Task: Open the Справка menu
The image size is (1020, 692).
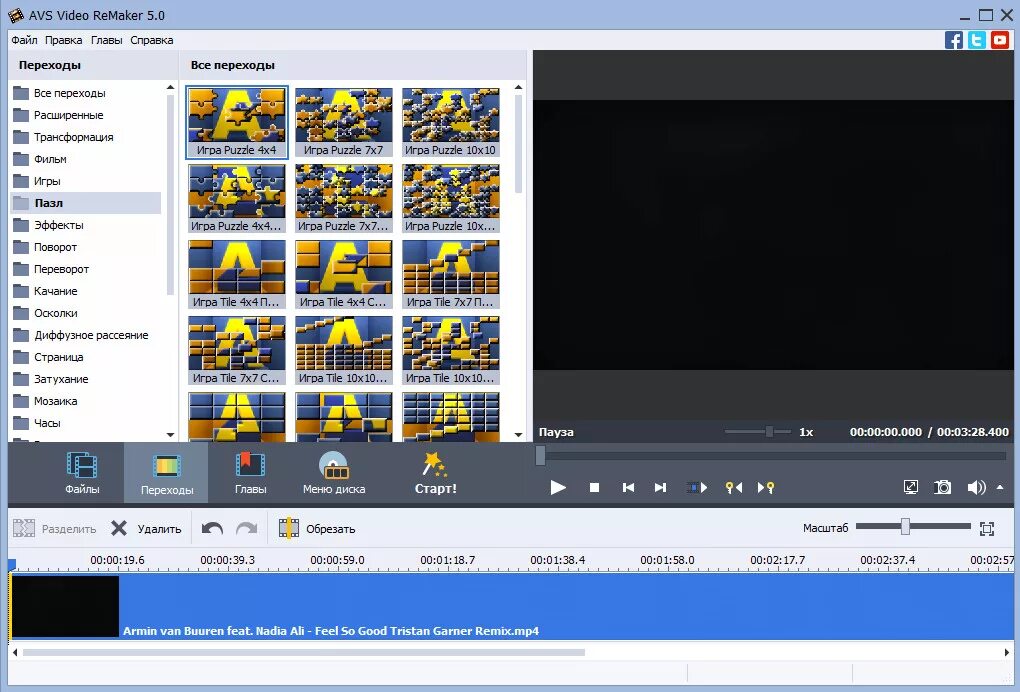Action: [x=152, y=40]
